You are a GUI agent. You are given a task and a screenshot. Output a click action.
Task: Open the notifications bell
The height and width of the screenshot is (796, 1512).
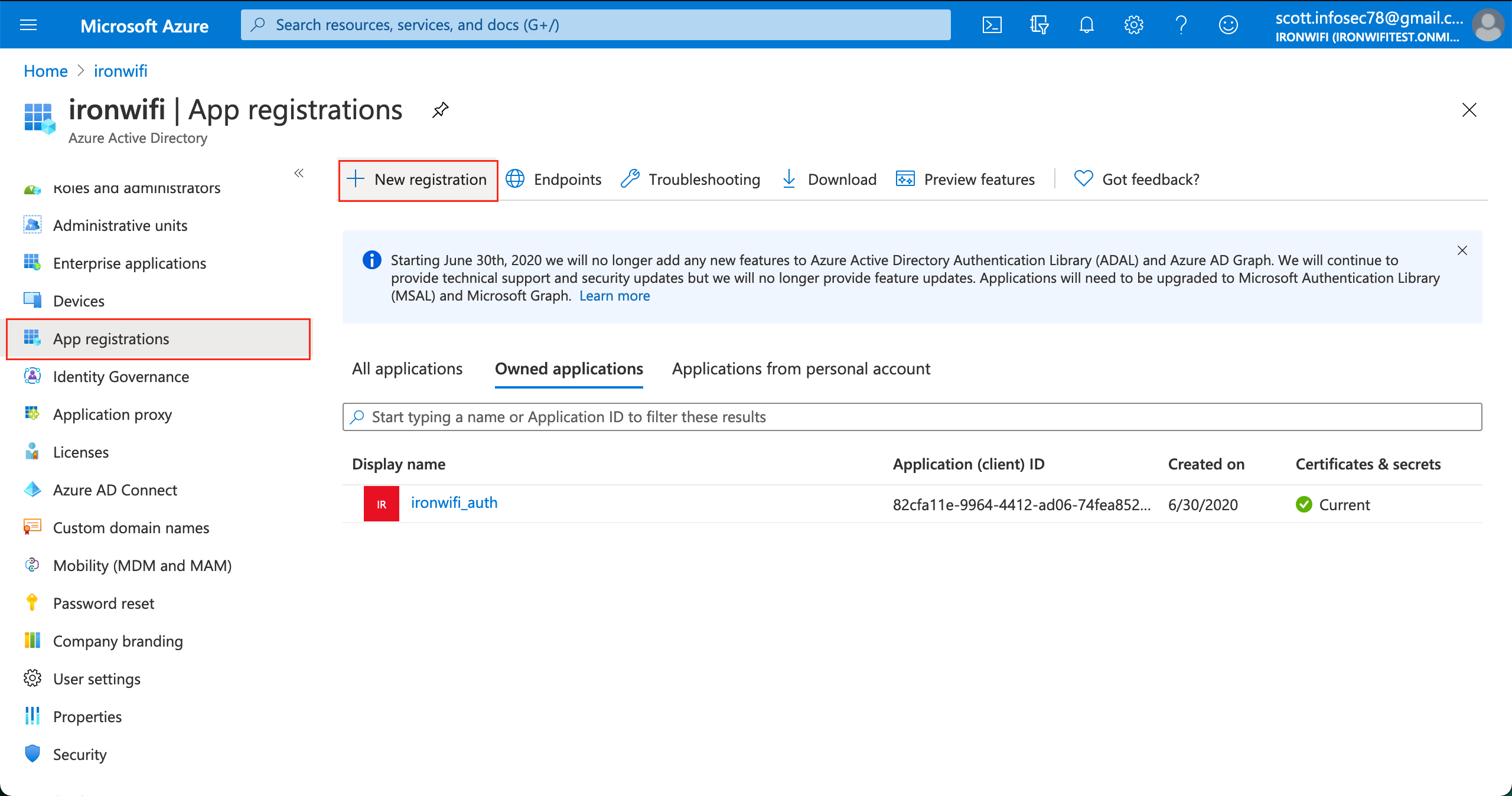pos(1086,25)
